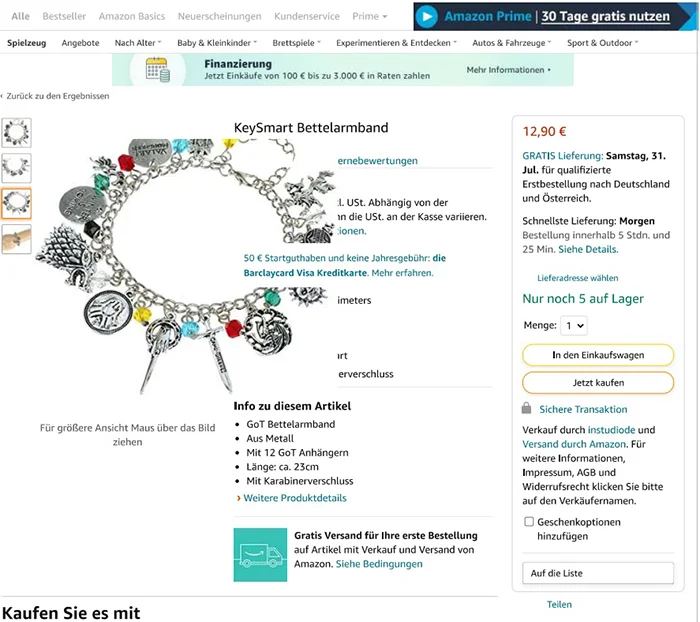Expand the Baby & Kleinkinder menu
This screenshot has width=700, height=622.
pos(217,43)
